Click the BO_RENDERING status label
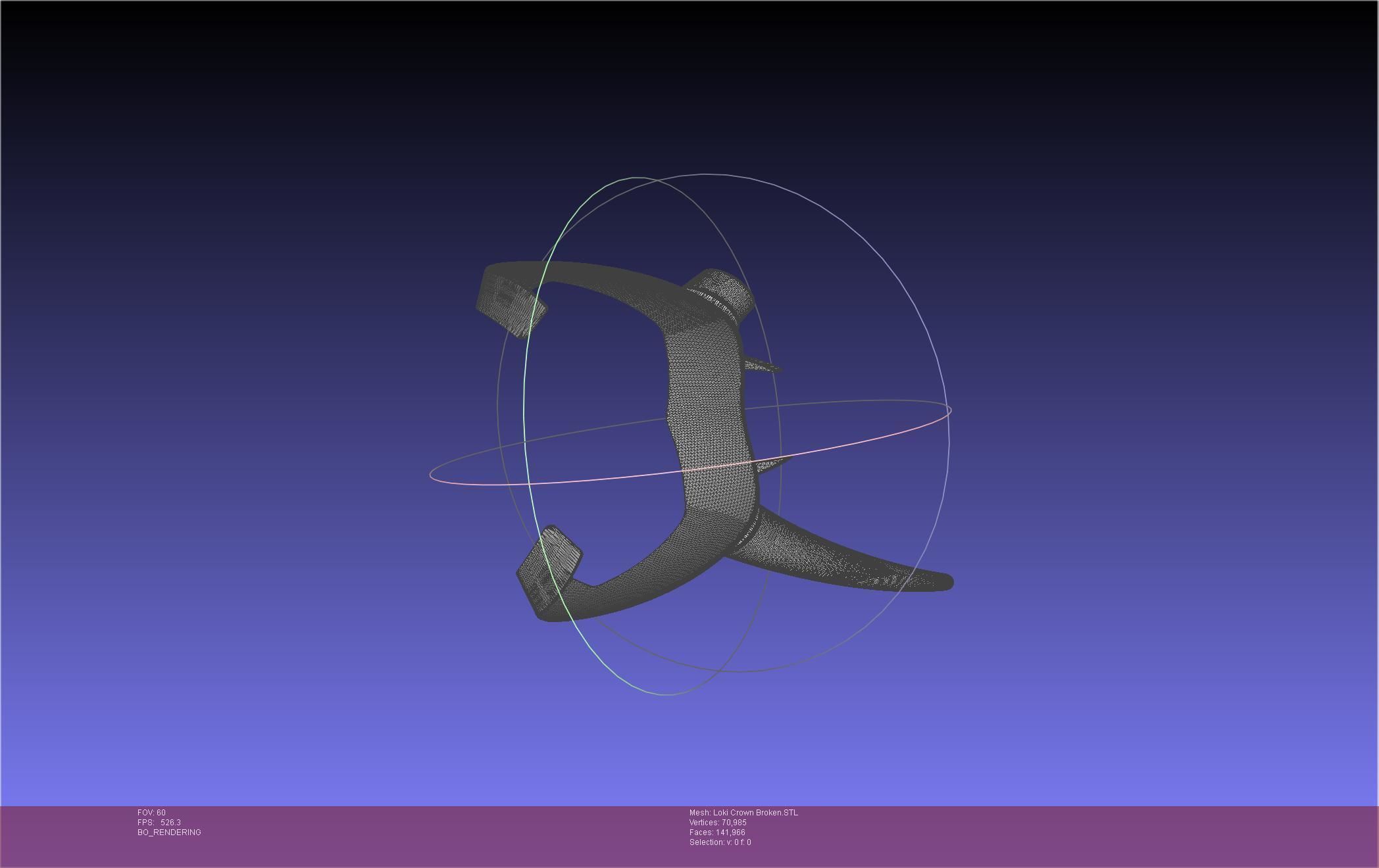This screenshot has width=1379, height=868. tap(169, 832)
